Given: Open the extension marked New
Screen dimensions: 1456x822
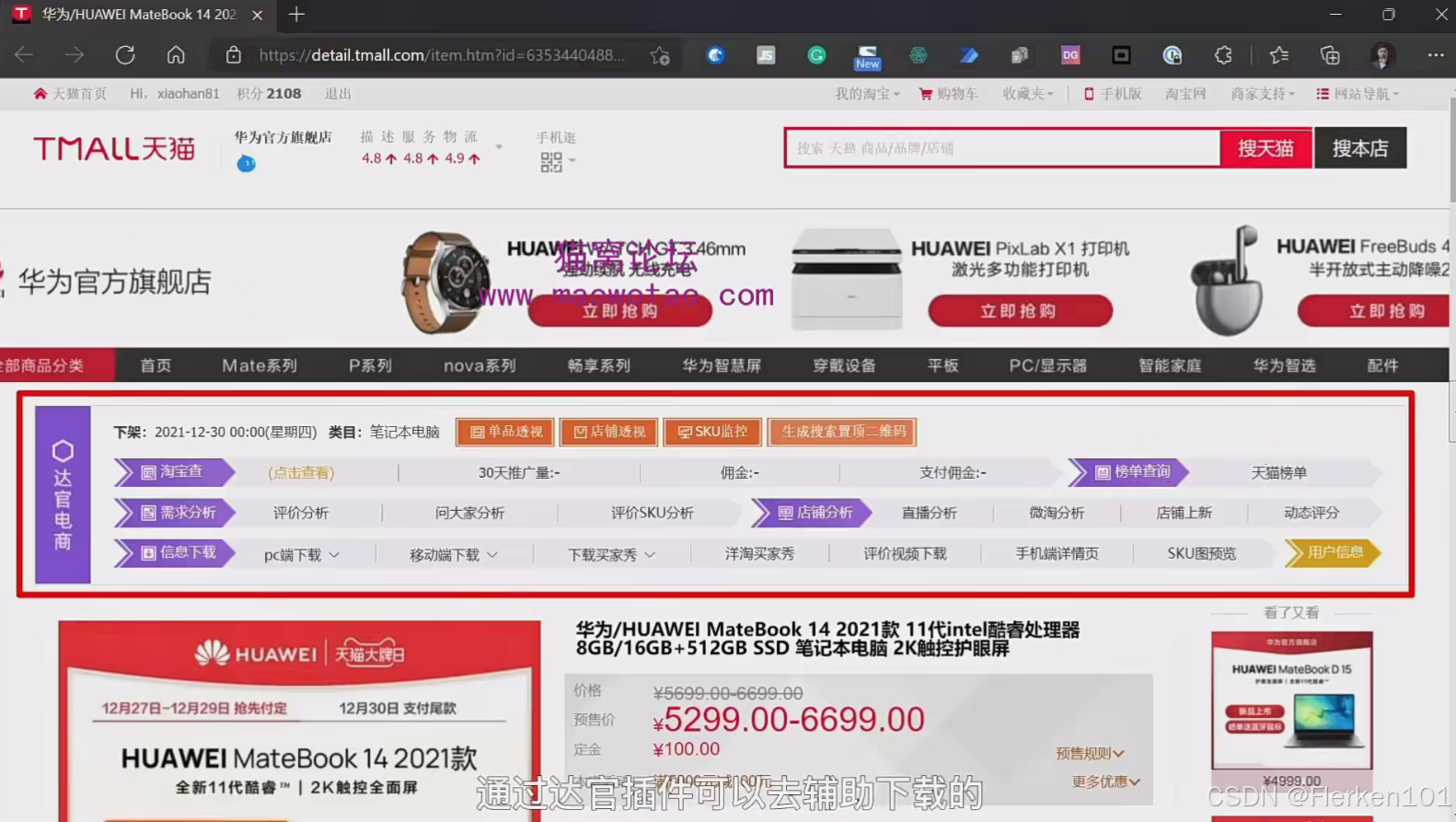Looking at the screenshot, I should [867, 57].
